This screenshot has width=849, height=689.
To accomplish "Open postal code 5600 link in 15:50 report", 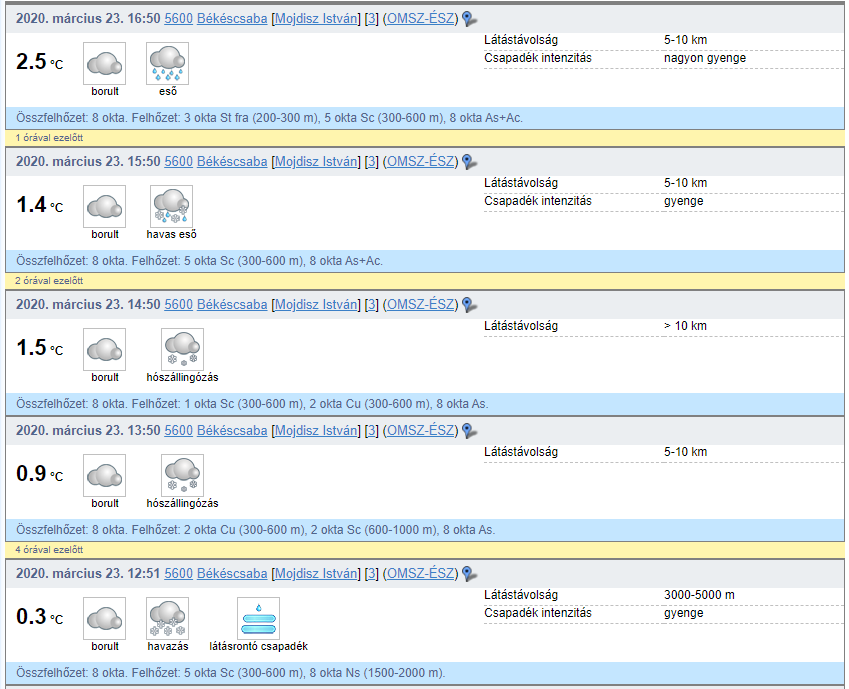I will 179,162.
